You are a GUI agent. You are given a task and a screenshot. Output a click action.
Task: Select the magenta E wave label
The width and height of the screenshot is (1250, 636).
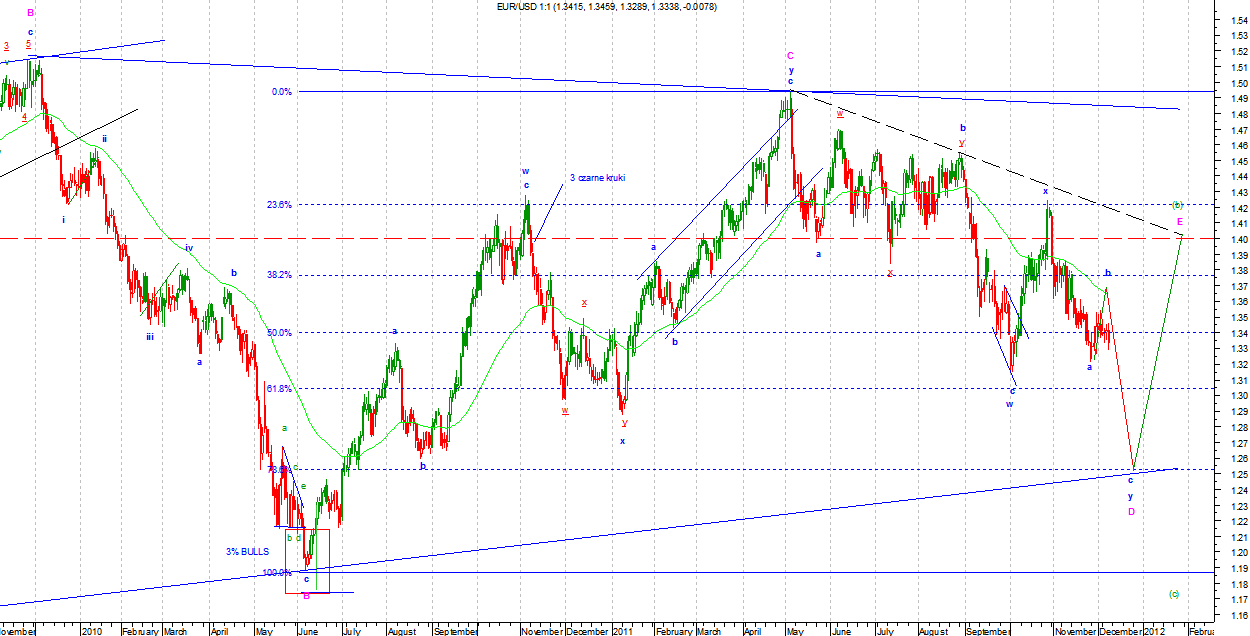click(1180, 221)
